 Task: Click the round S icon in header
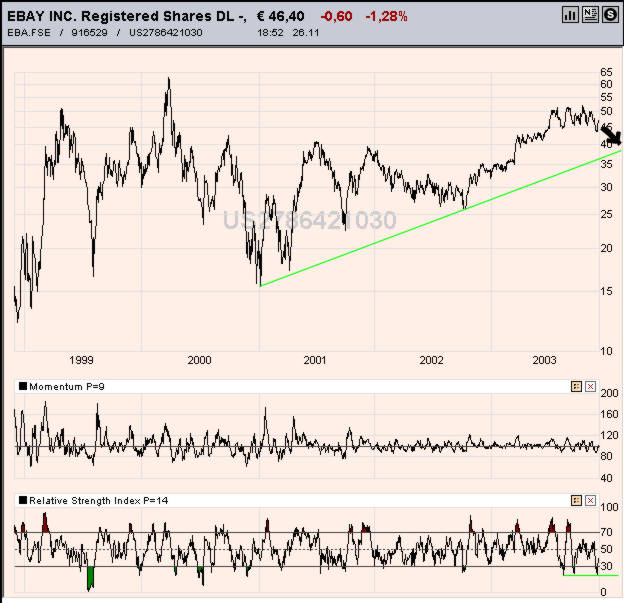[x=610, y=15]
